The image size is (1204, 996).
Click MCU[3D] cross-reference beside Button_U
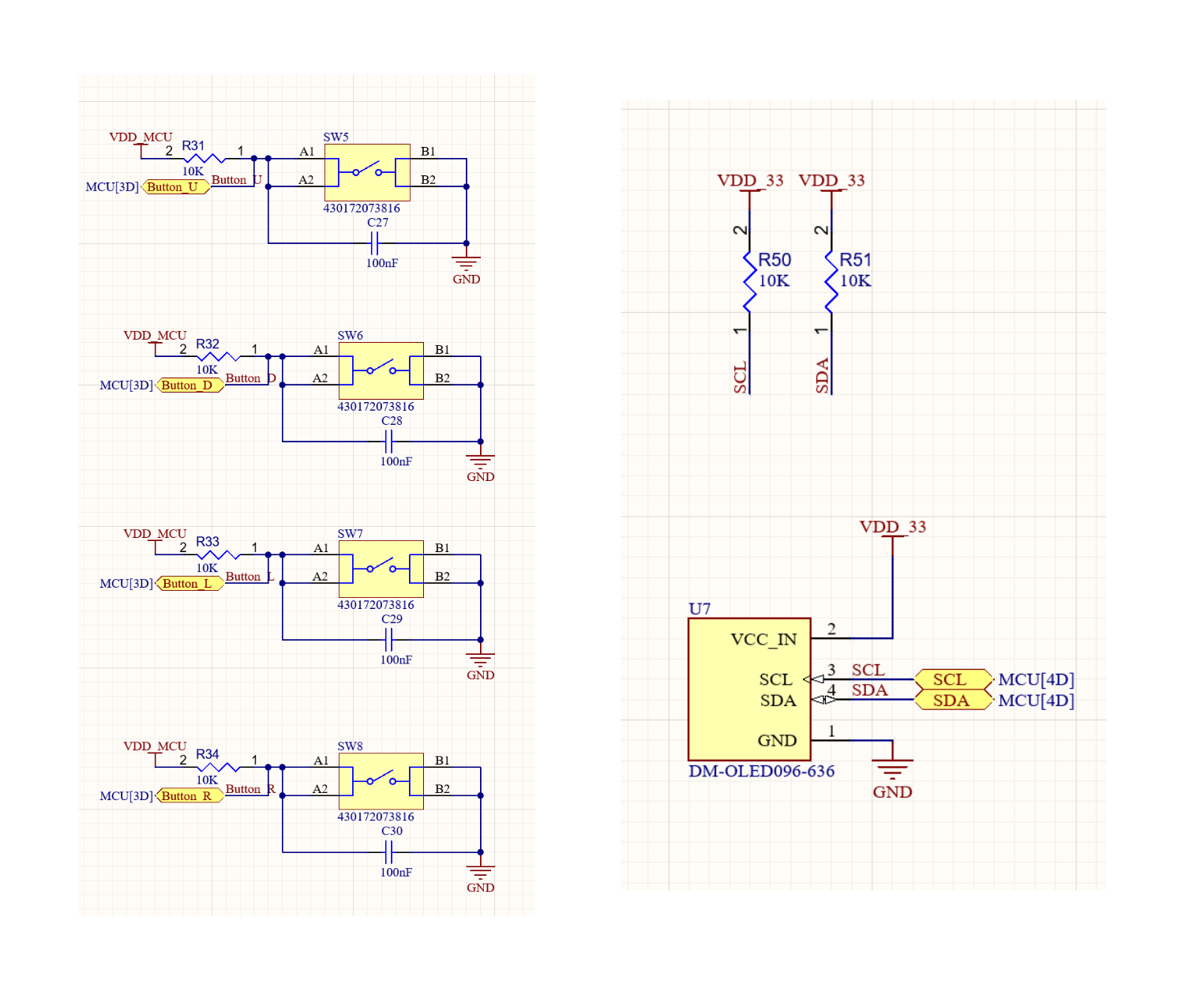click(x=111, y=187)
